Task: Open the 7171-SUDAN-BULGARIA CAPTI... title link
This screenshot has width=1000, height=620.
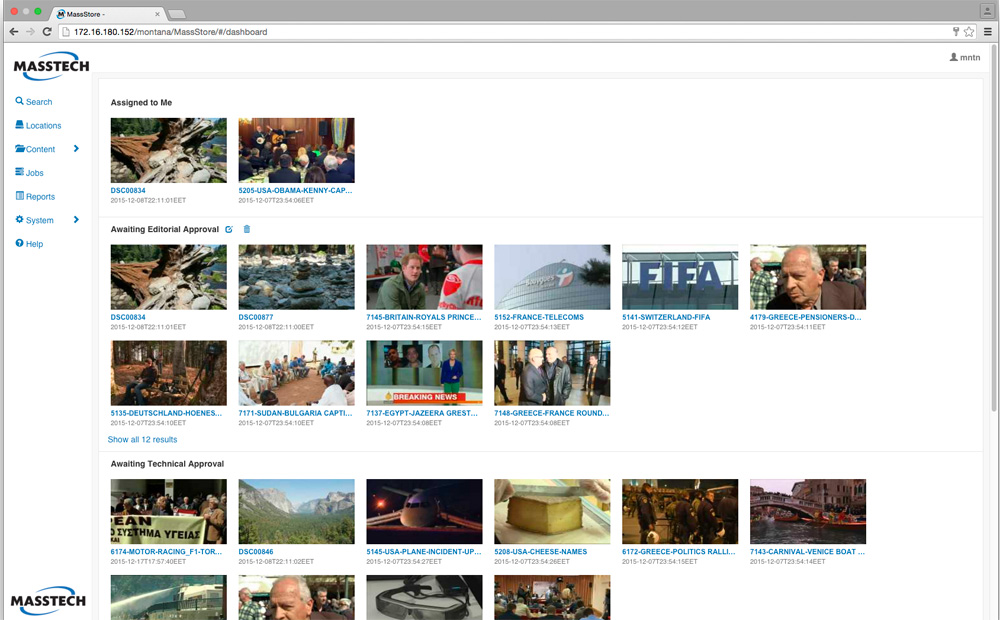Action: coord(295,413)
